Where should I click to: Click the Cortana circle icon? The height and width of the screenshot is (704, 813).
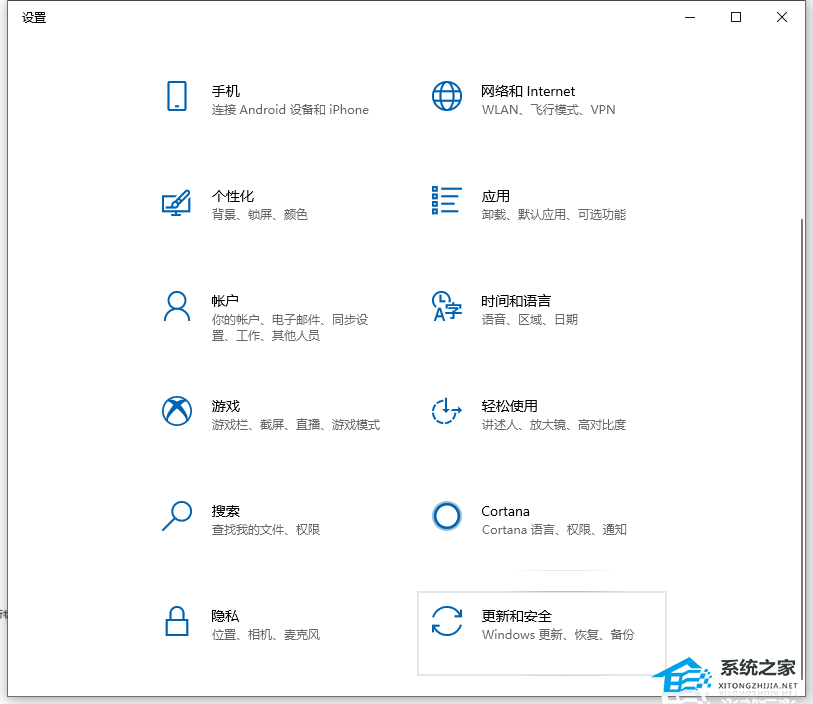[446, 516]
